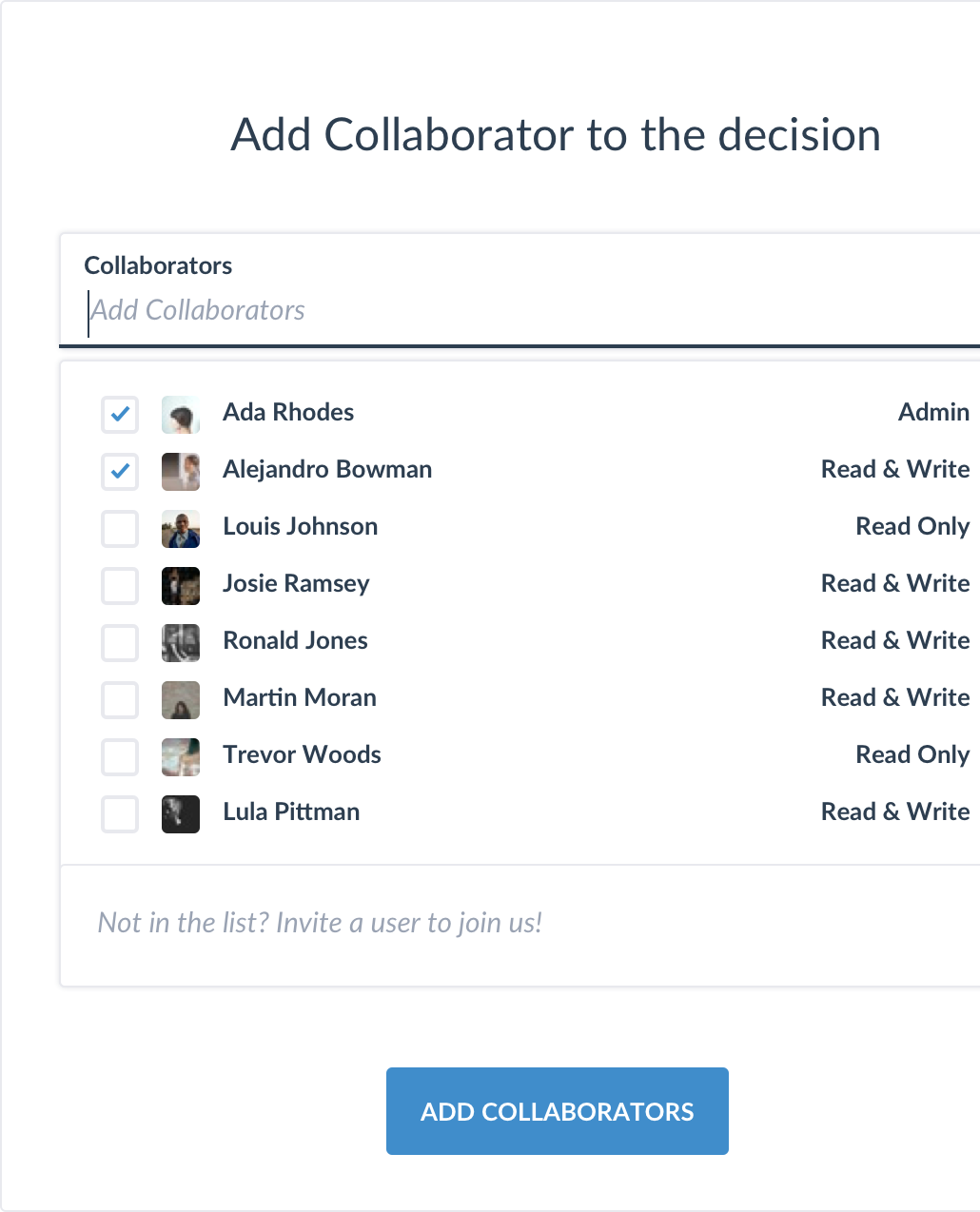Click Ada Rhodes' avatar picture

181,414
